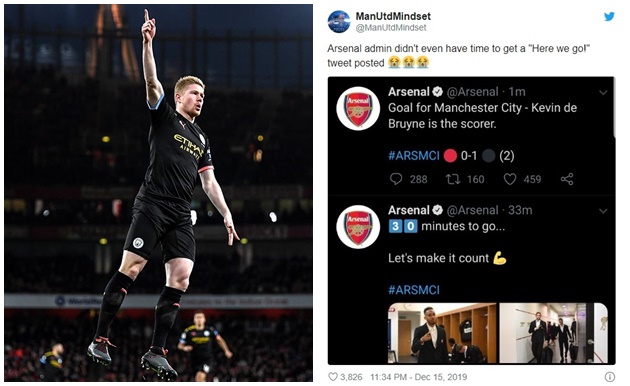This screenshot has height=386, width=630.
Task: Retweet the Arsenal goal tweet
Action: pyautogui.click(x=453, y=179)
